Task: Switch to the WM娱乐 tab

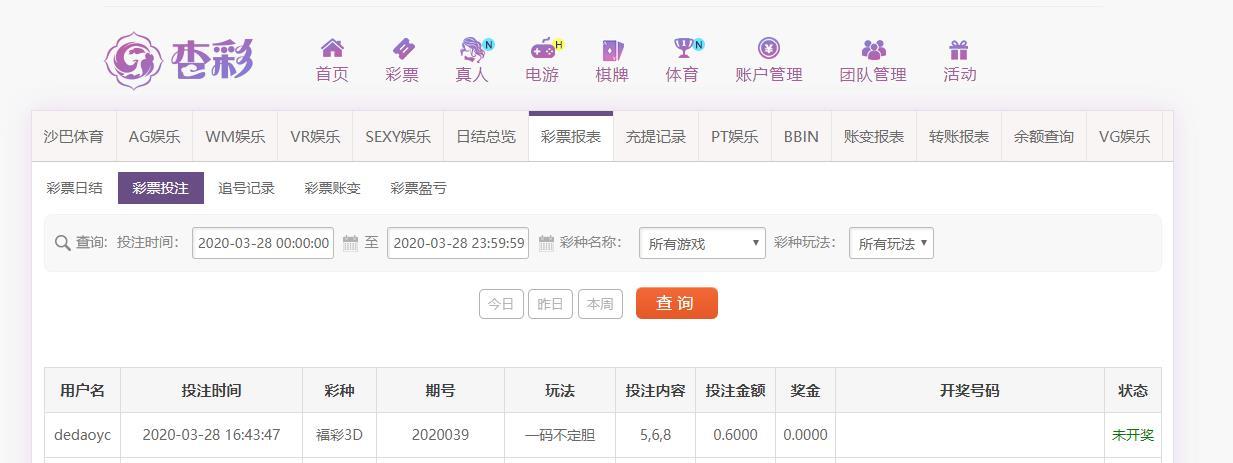Action: point(235,136)
